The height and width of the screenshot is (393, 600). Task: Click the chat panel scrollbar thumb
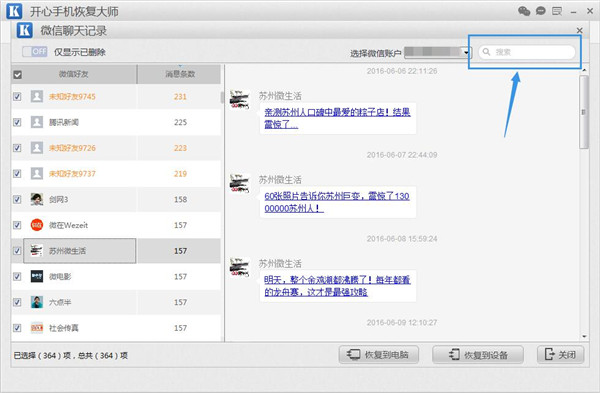coord(584,112)
